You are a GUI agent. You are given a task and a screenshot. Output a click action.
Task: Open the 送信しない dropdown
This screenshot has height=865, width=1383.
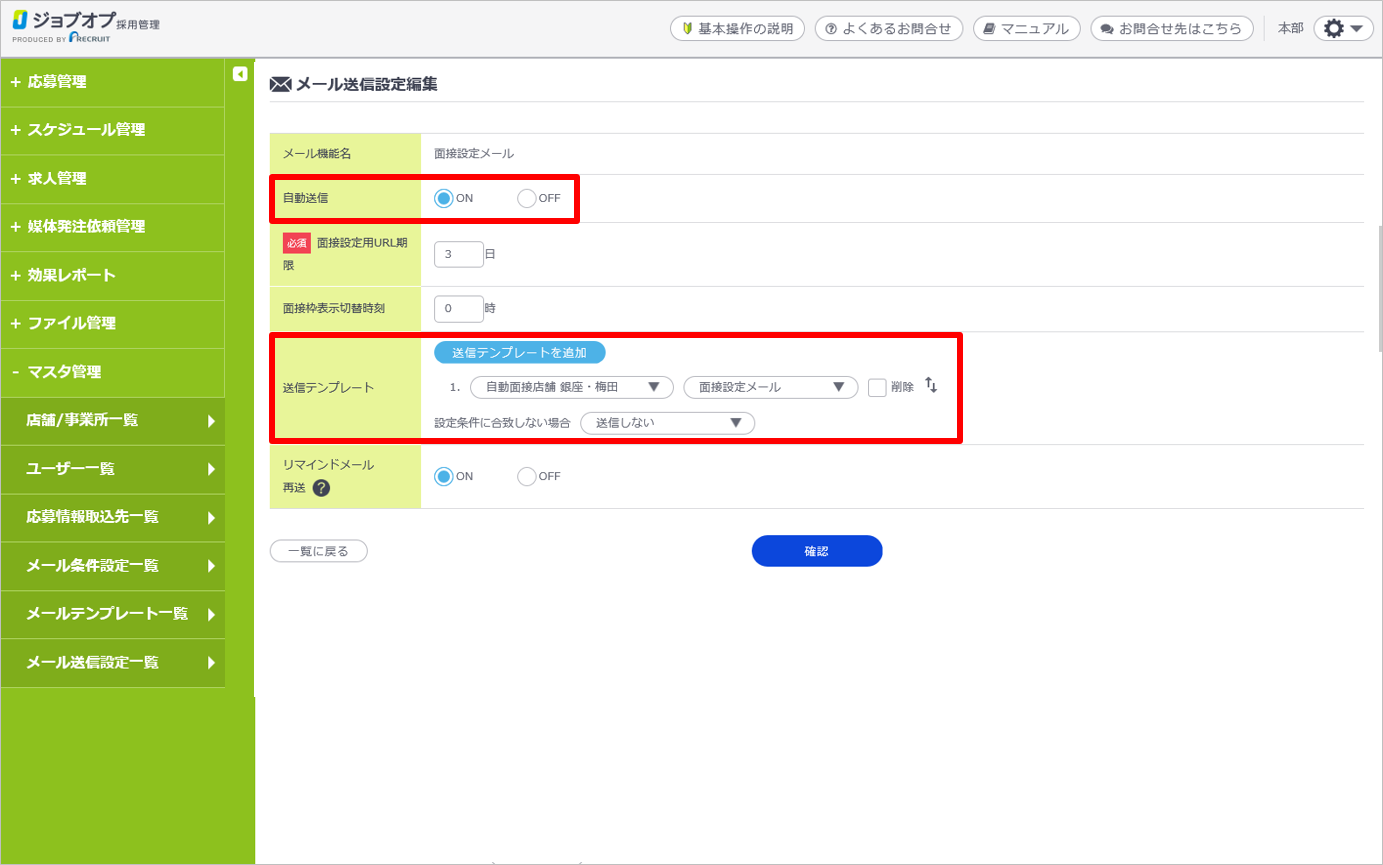[667, 423]
